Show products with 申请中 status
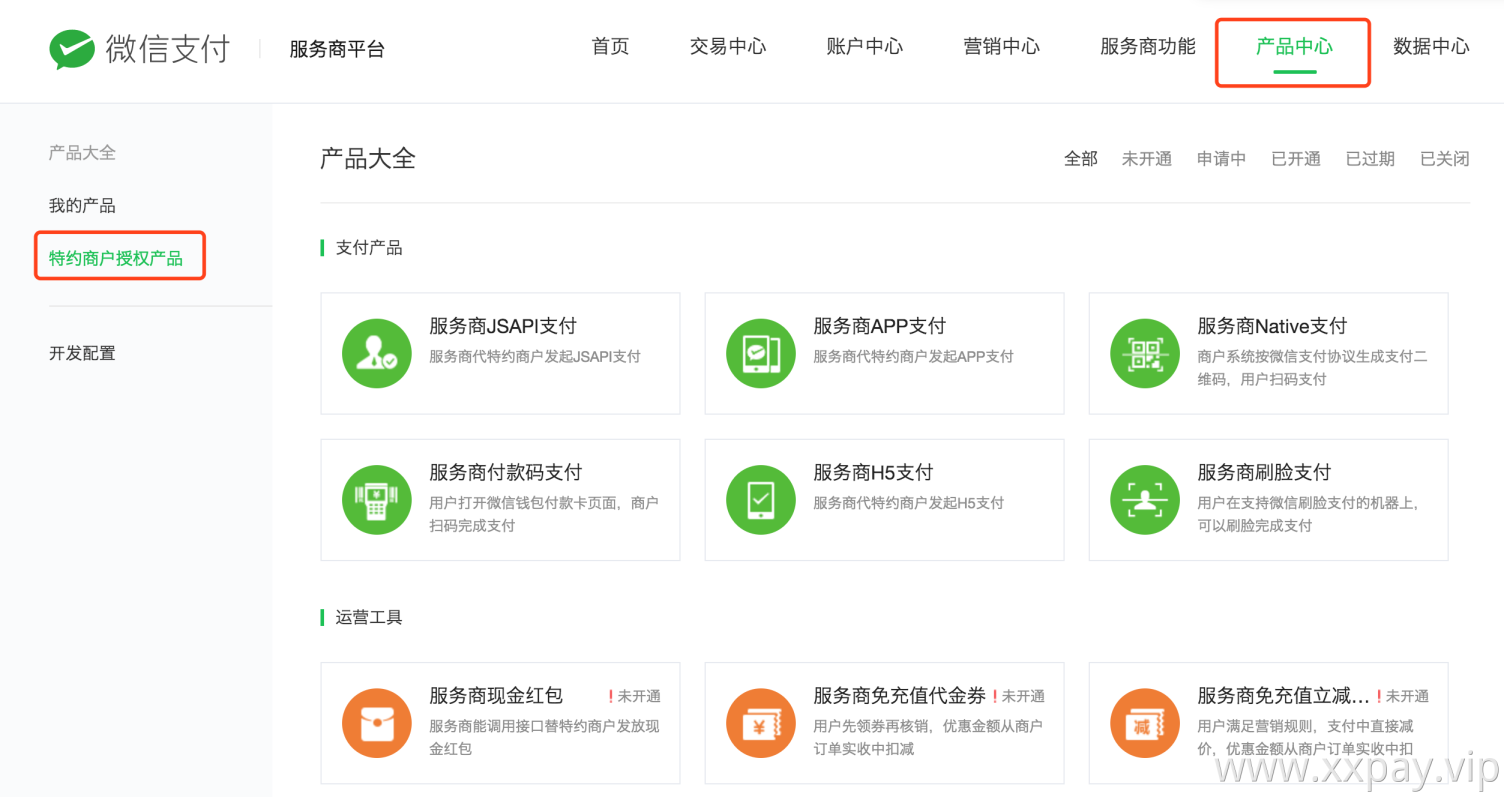The height and width of the screenshot is (797, 1504). coord(1222,159)
